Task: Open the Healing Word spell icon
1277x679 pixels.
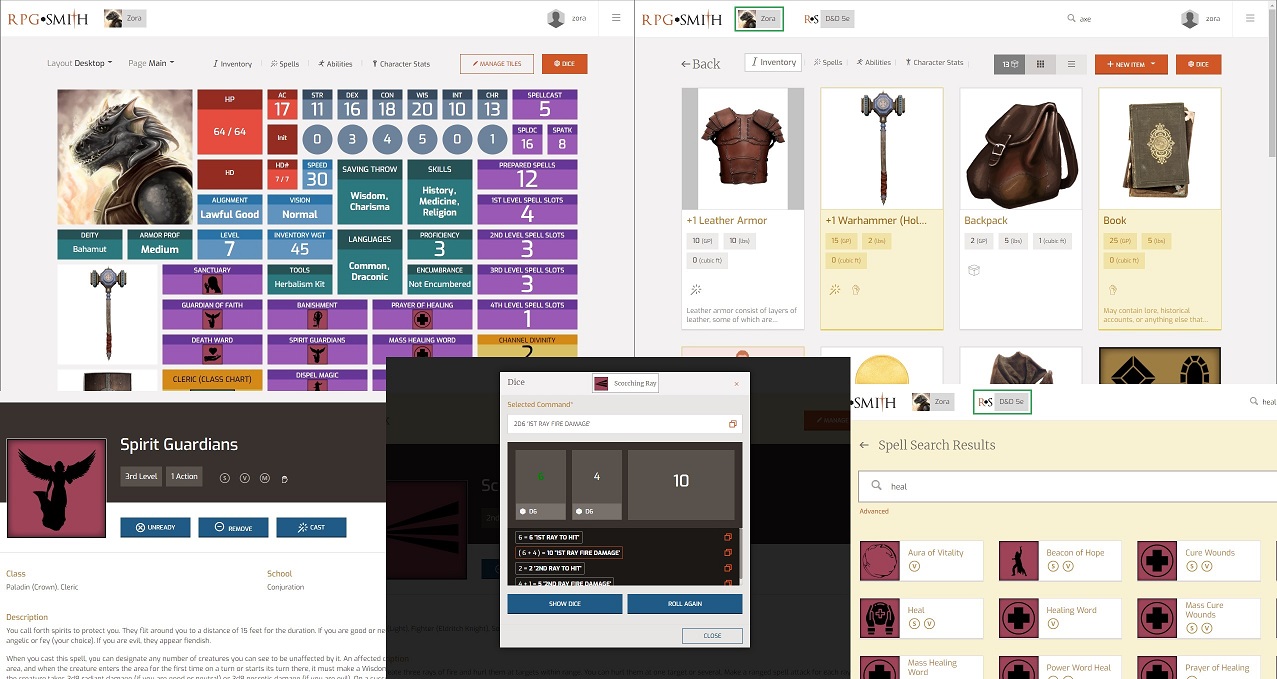Action: tap(1018, 618)
